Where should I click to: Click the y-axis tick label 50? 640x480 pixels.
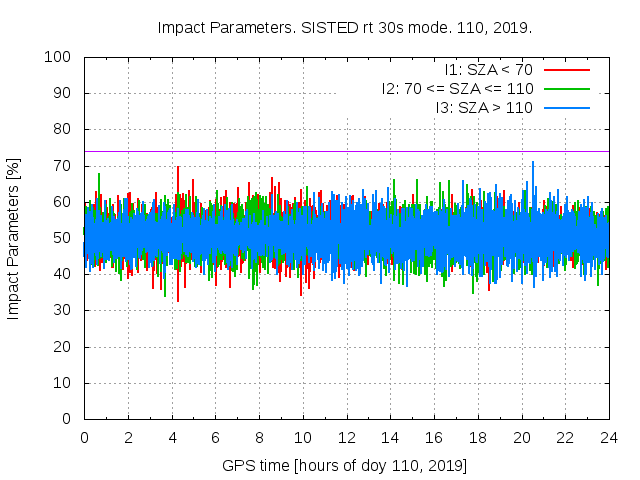64,238
